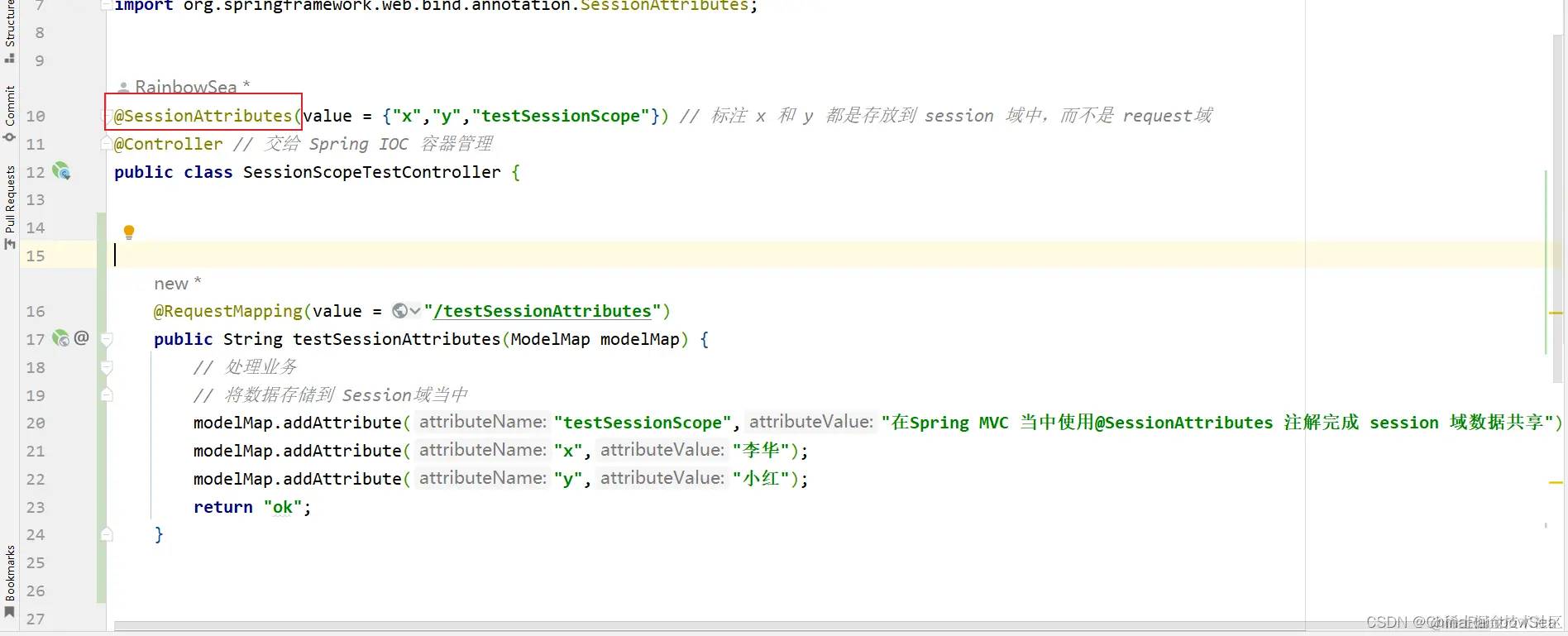Viewport: 1568px width, 636px height.
Task: Click the return "ok" string literal
Action: pyautogui.click(x=283, y=507)
